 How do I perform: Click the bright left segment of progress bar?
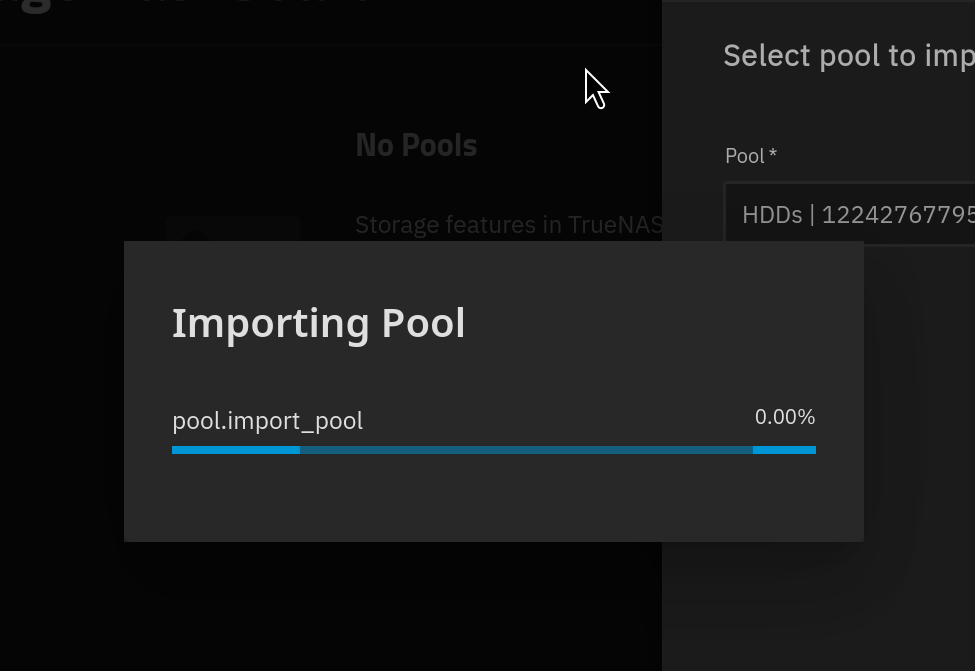[236, 450]
